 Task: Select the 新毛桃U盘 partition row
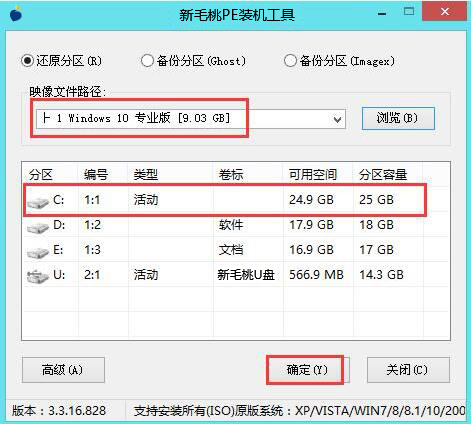[236, 275]
